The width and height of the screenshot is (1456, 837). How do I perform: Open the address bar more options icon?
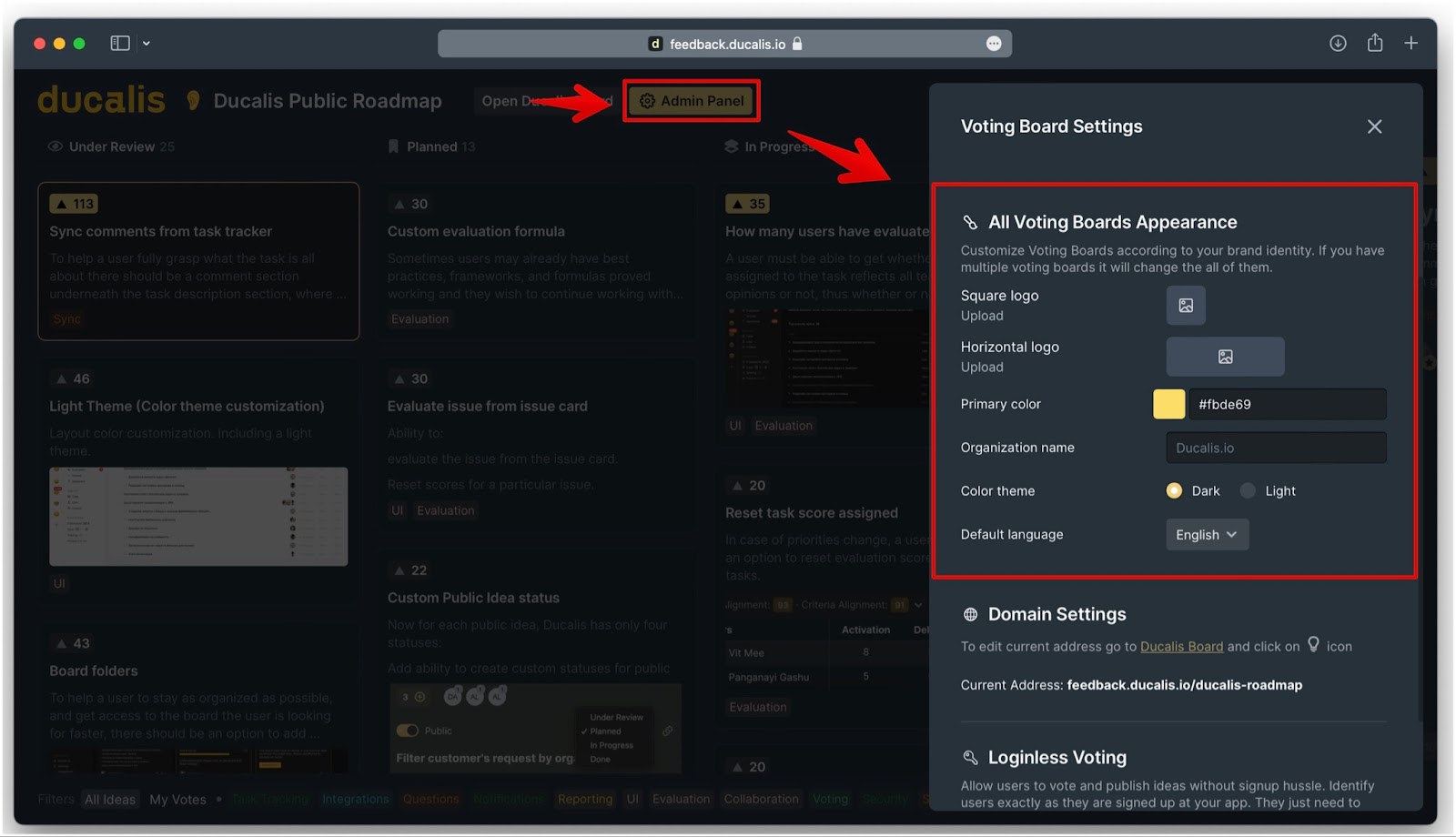click(x=994, y=44)
